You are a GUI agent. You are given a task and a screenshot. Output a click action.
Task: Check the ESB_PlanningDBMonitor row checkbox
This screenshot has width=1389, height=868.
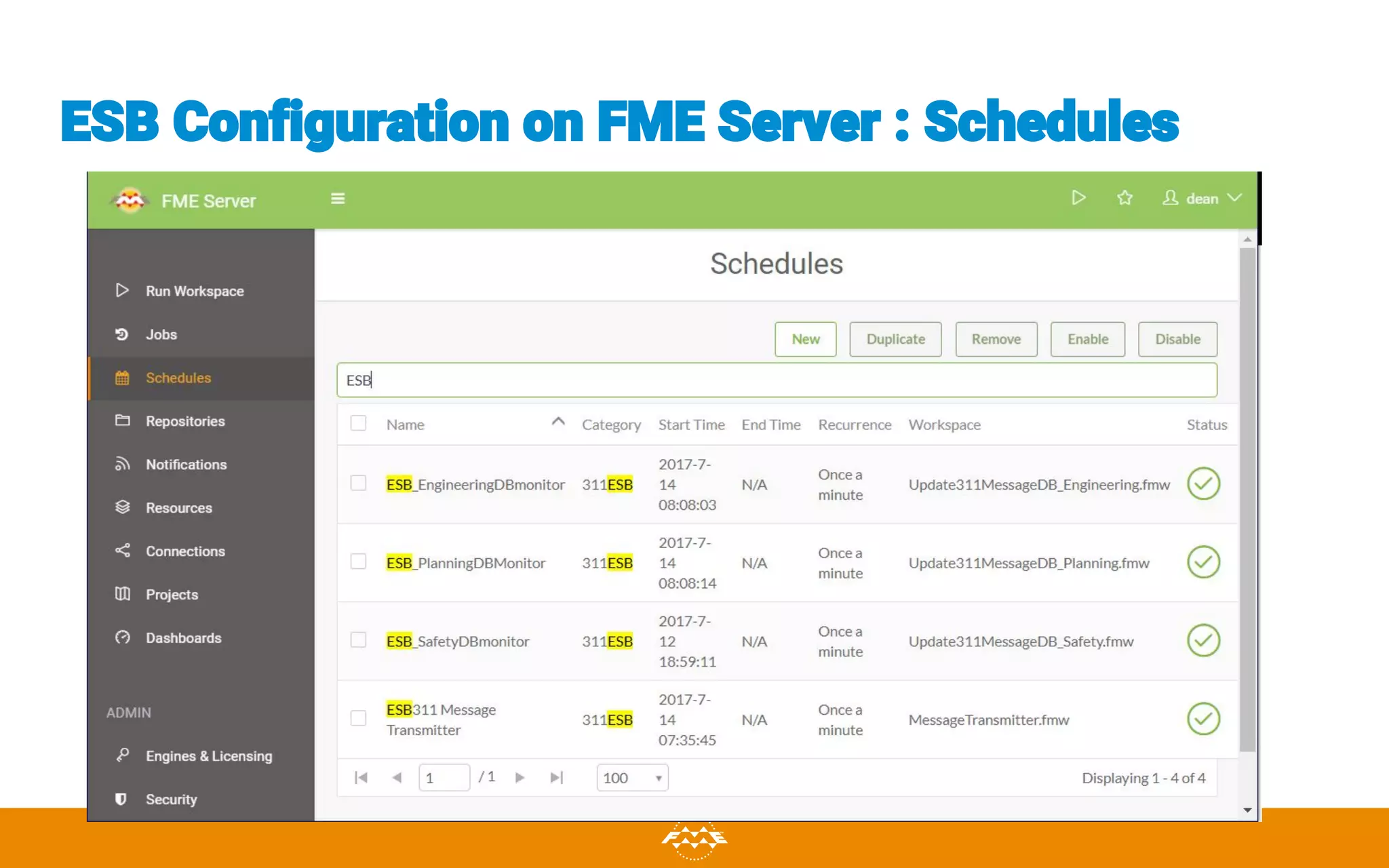tap(358, 561)
